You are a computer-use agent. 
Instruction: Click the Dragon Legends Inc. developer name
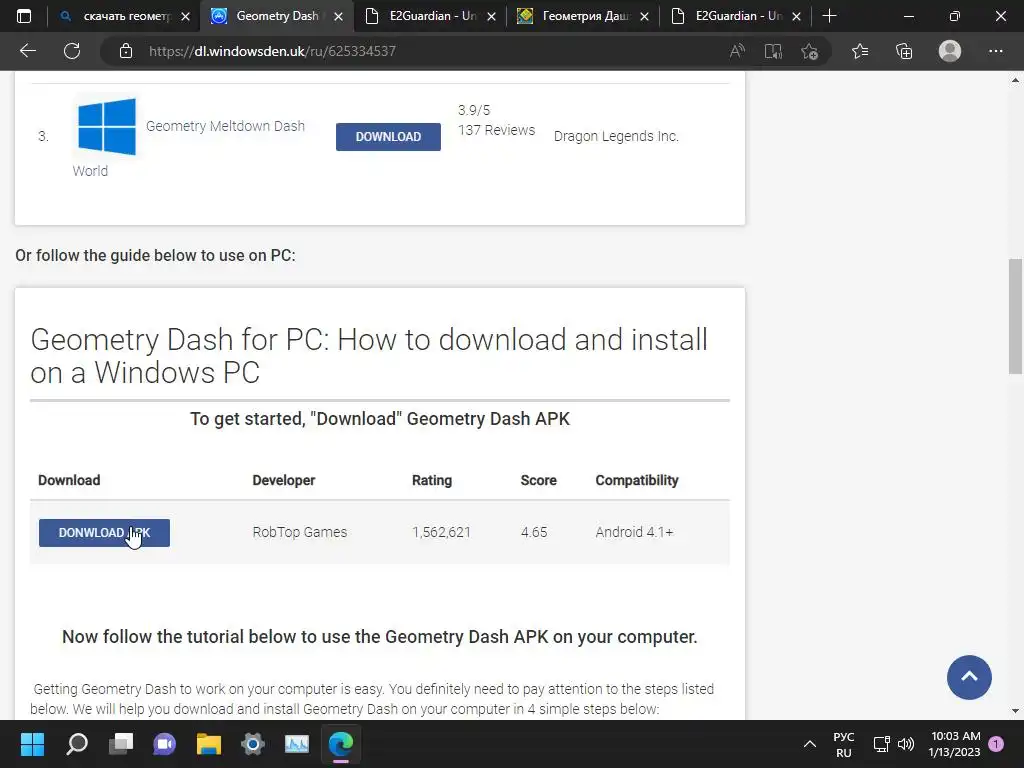click(x=616, y=136)
